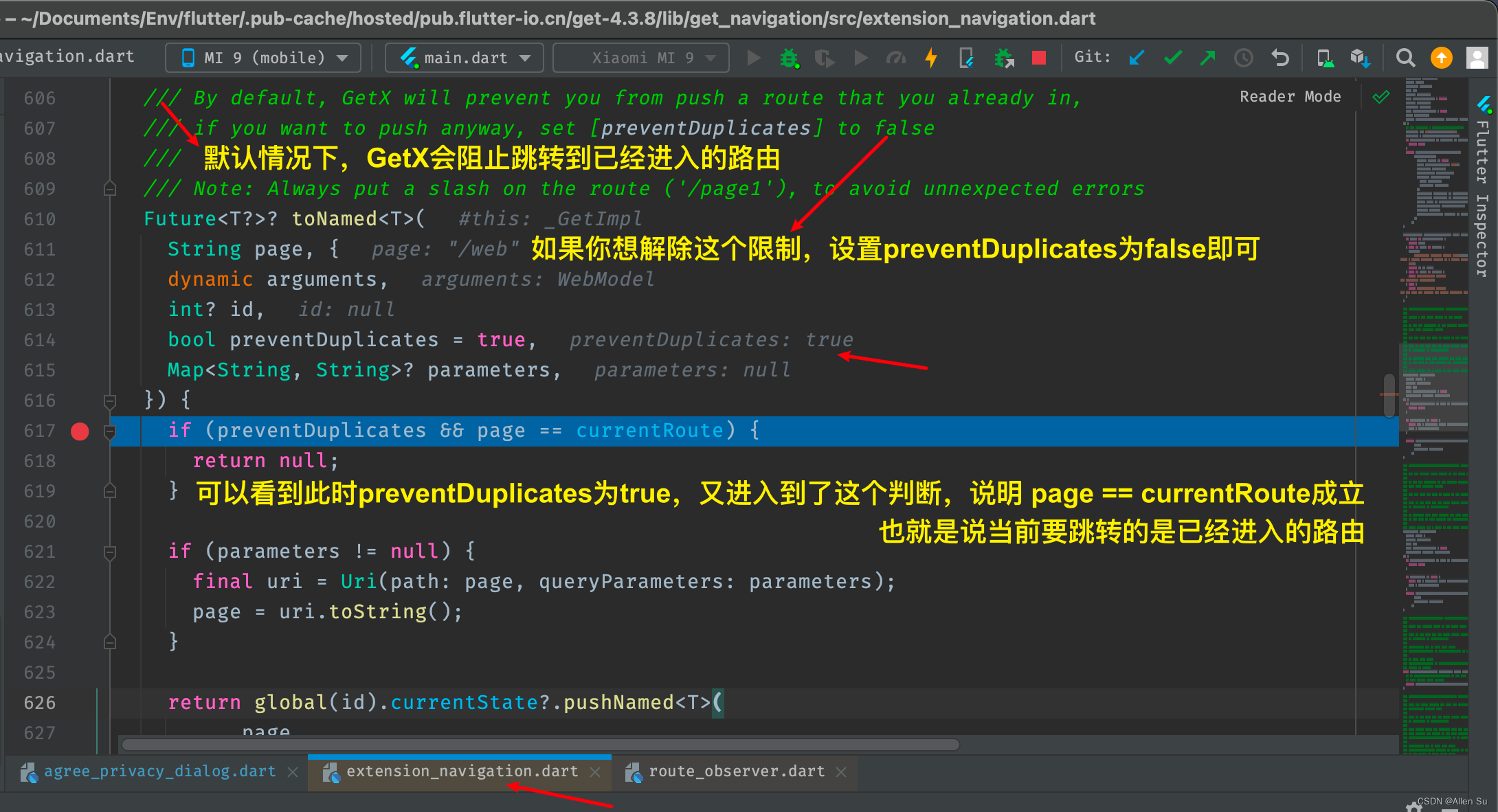Toggle breakpoint on line 617
This screenshot has width=1498, height=812.
tap(80, 431)
